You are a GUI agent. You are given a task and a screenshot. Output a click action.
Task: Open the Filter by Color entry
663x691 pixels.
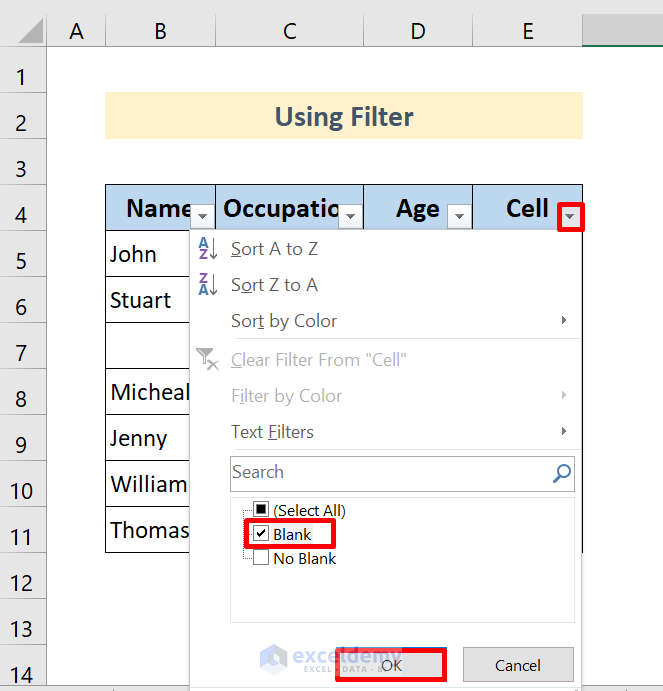(x=386, y=396)
